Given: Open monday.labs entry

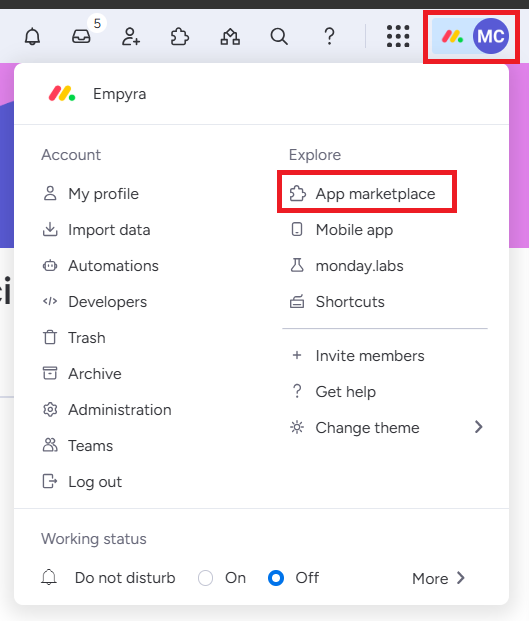Looking at the screenshot, I should coord(347,266).
